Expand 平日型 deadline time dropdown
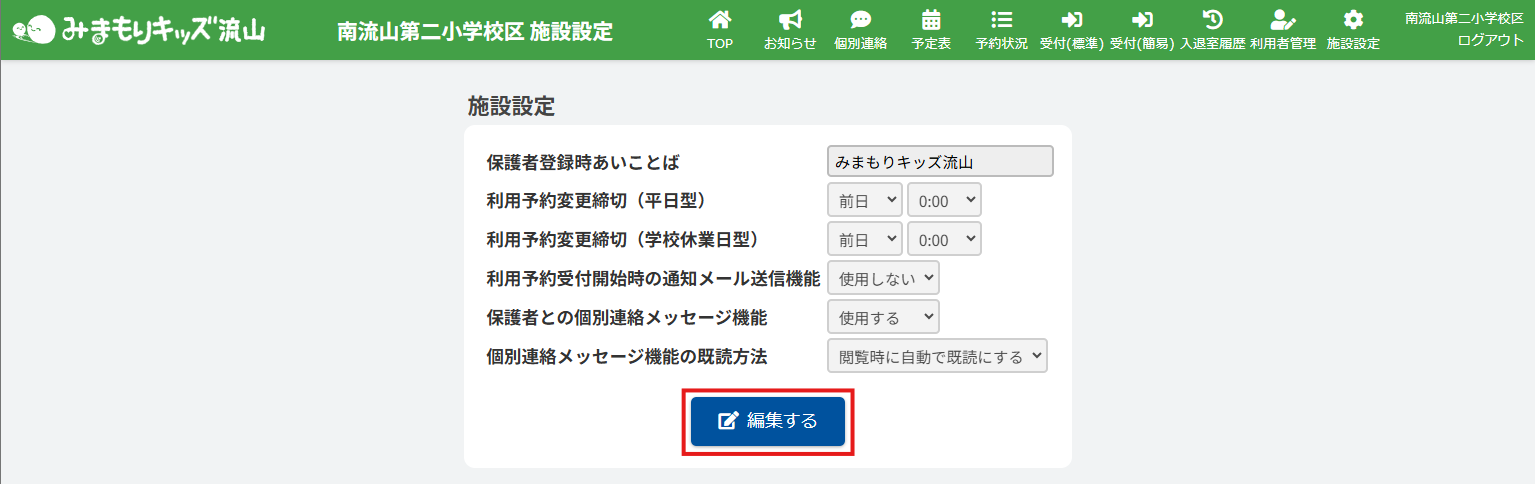This screenshot has height=484, width=1535. point(944,200)
